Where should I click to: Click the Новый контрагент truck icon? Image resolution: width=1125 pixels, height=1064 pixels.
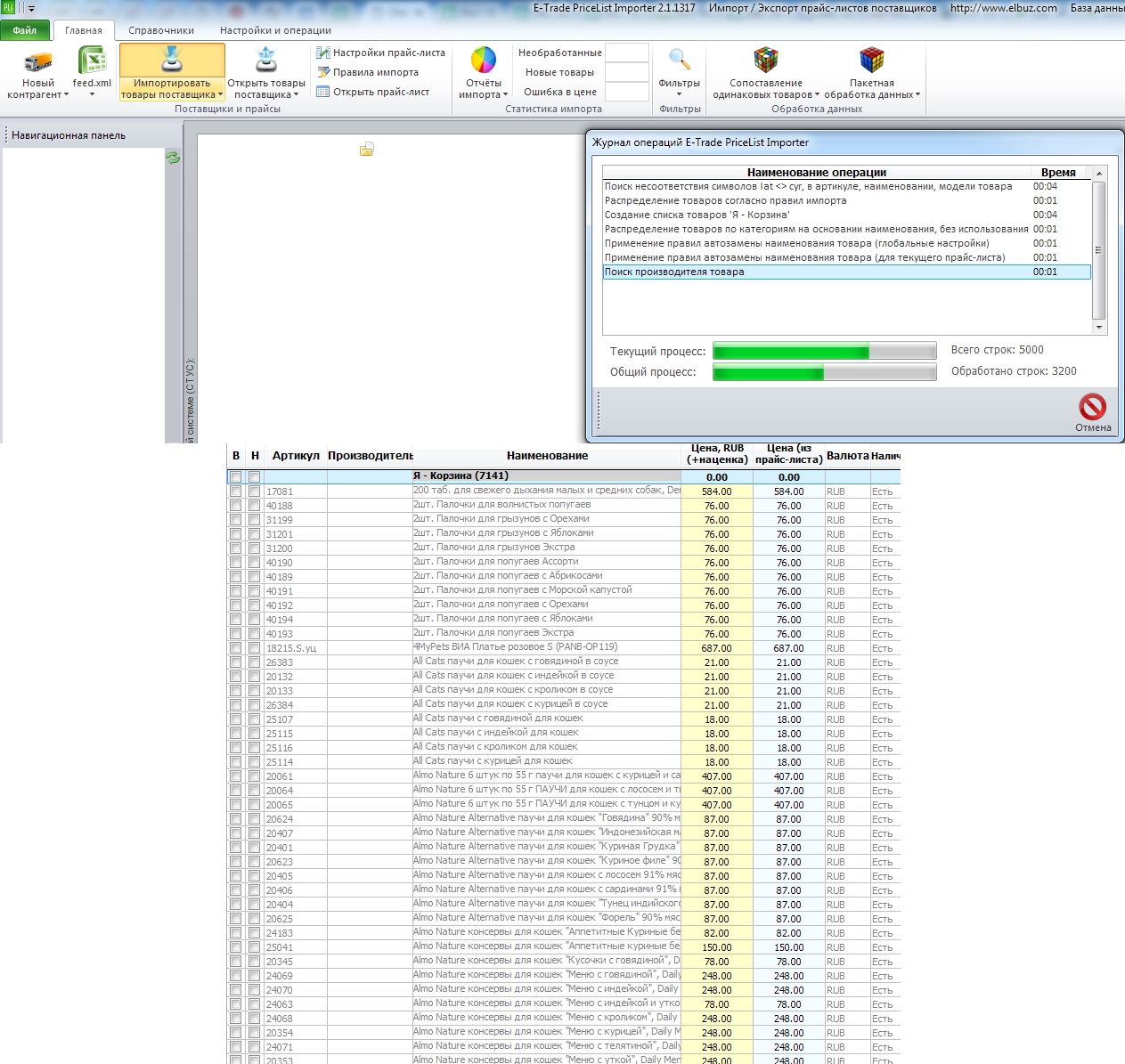click(37, 61)
